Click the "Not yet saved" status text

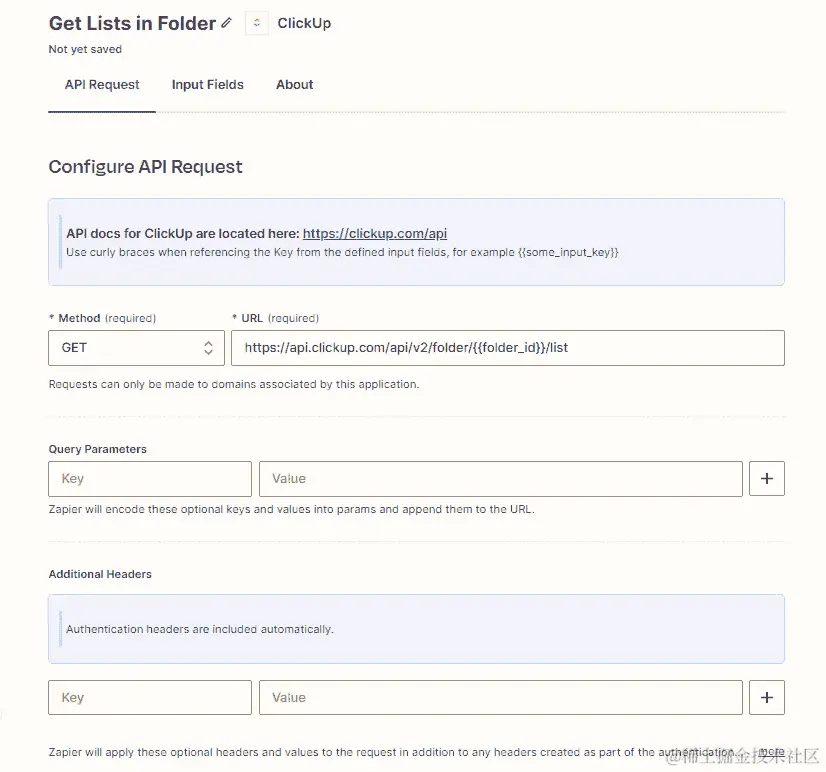pos(85,49)
